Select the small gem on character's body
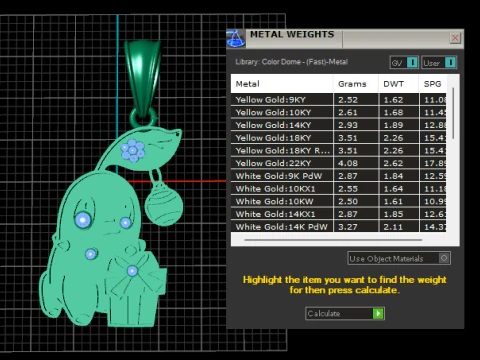 (91, 254)
